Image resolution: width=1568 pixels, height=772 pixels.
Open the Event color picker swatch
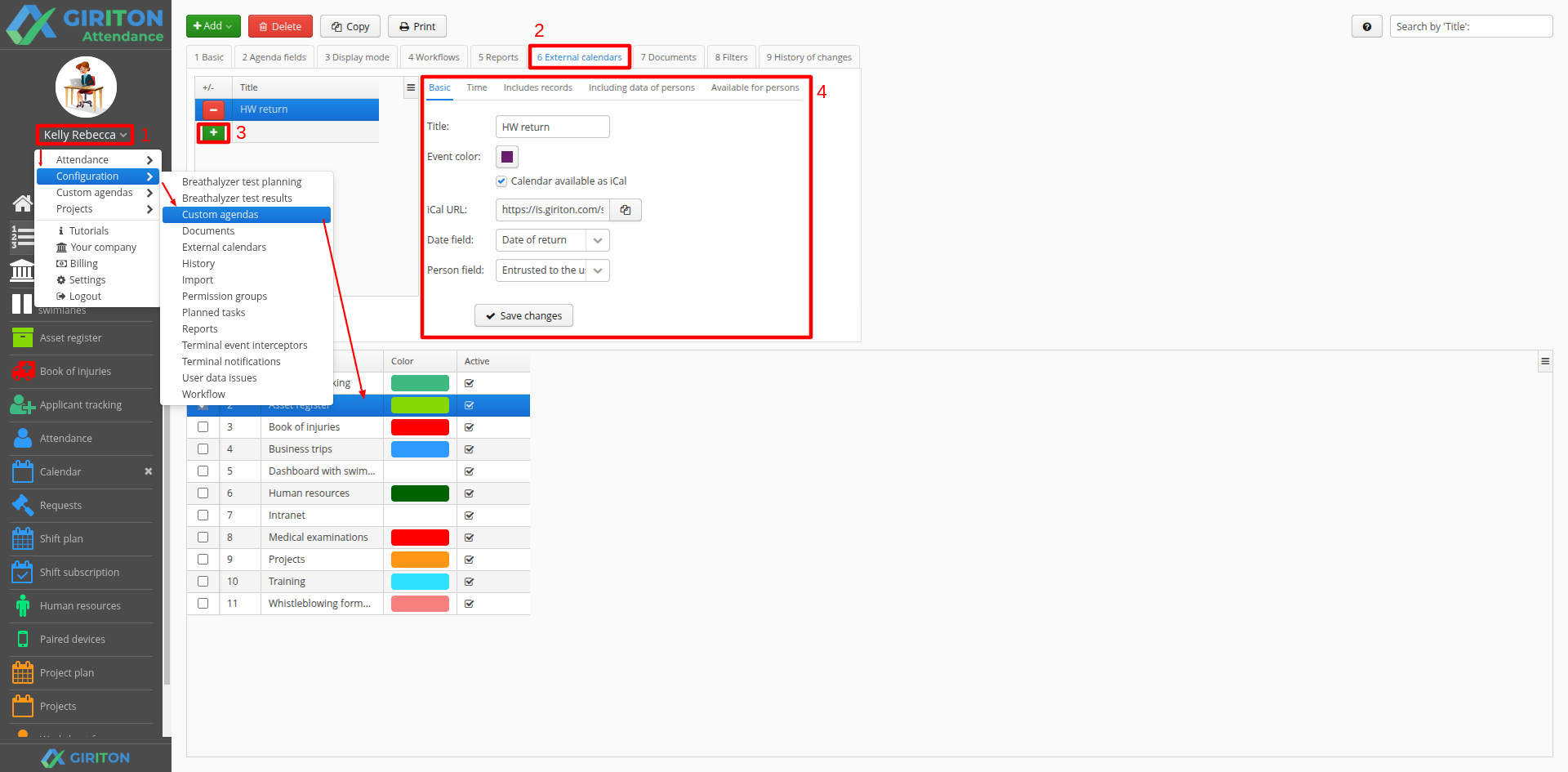(x=507, y=157)
